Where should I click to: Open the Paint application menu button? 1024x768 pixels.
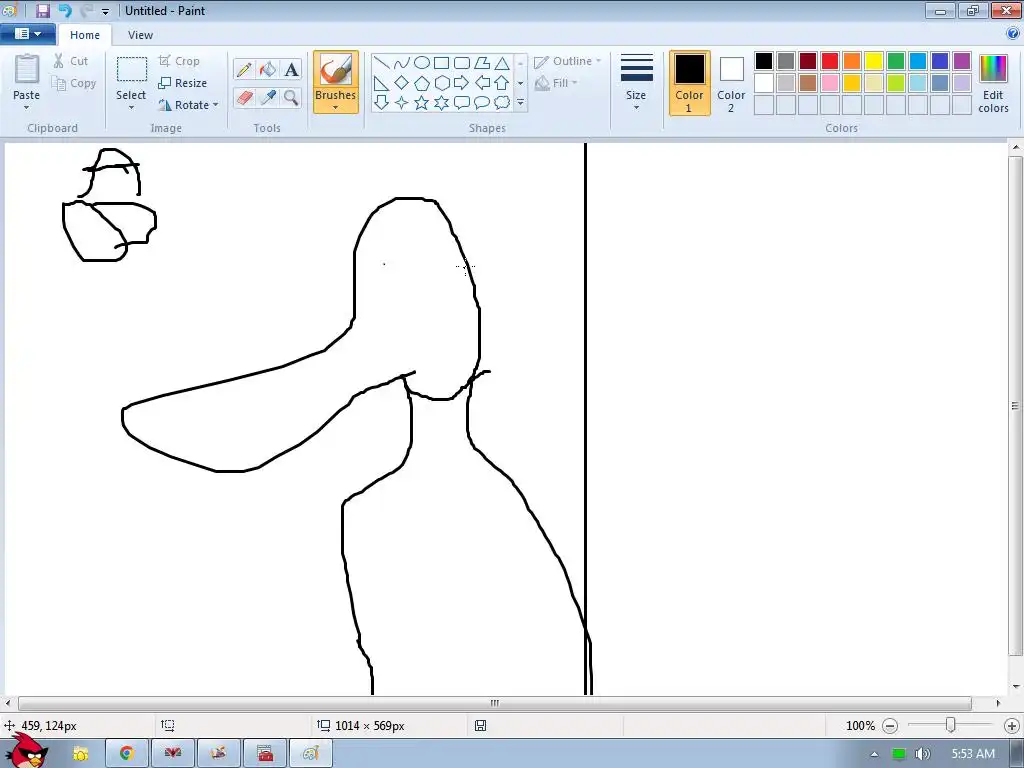click(x=28, y=34)
